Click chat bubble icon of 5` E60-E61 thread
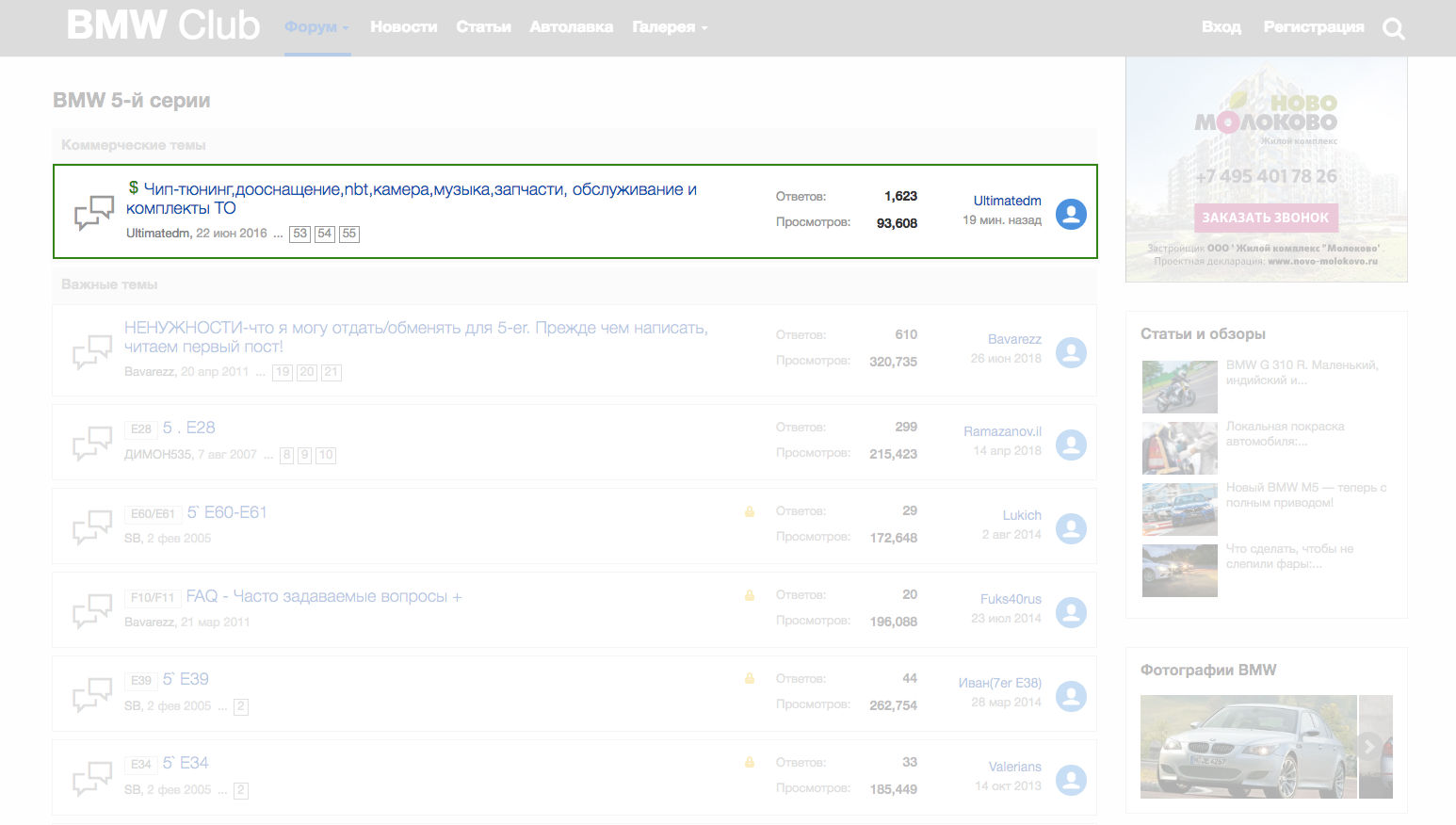1456x825 pixels. point(92,527)
